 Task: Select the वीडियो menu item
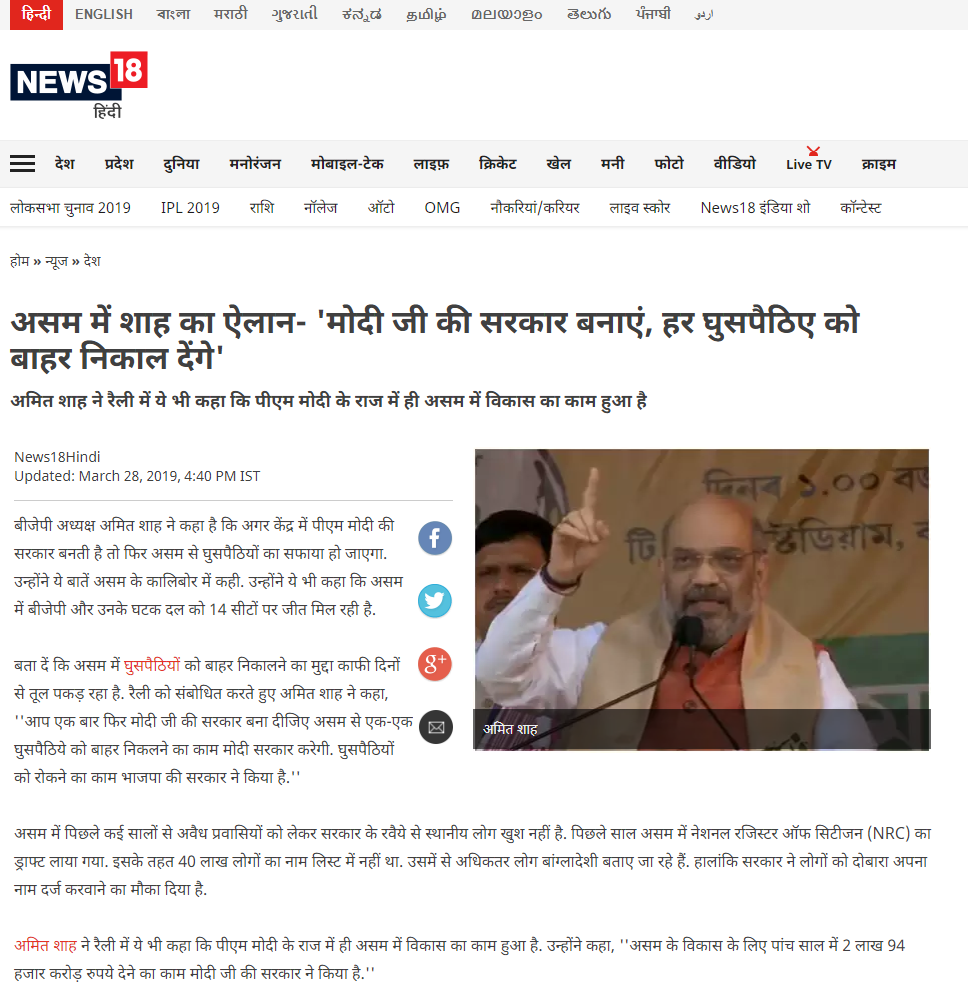point(735,164)
